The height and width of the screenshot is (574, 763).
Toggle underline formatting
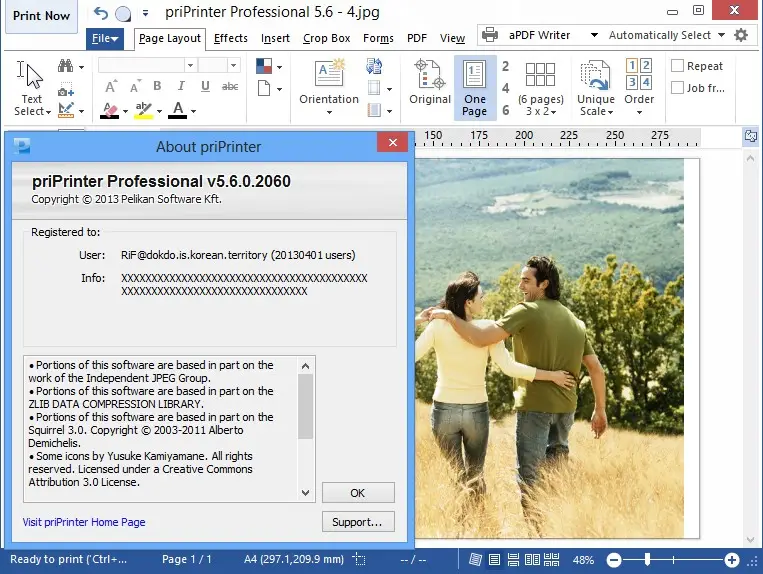(205, 86)
